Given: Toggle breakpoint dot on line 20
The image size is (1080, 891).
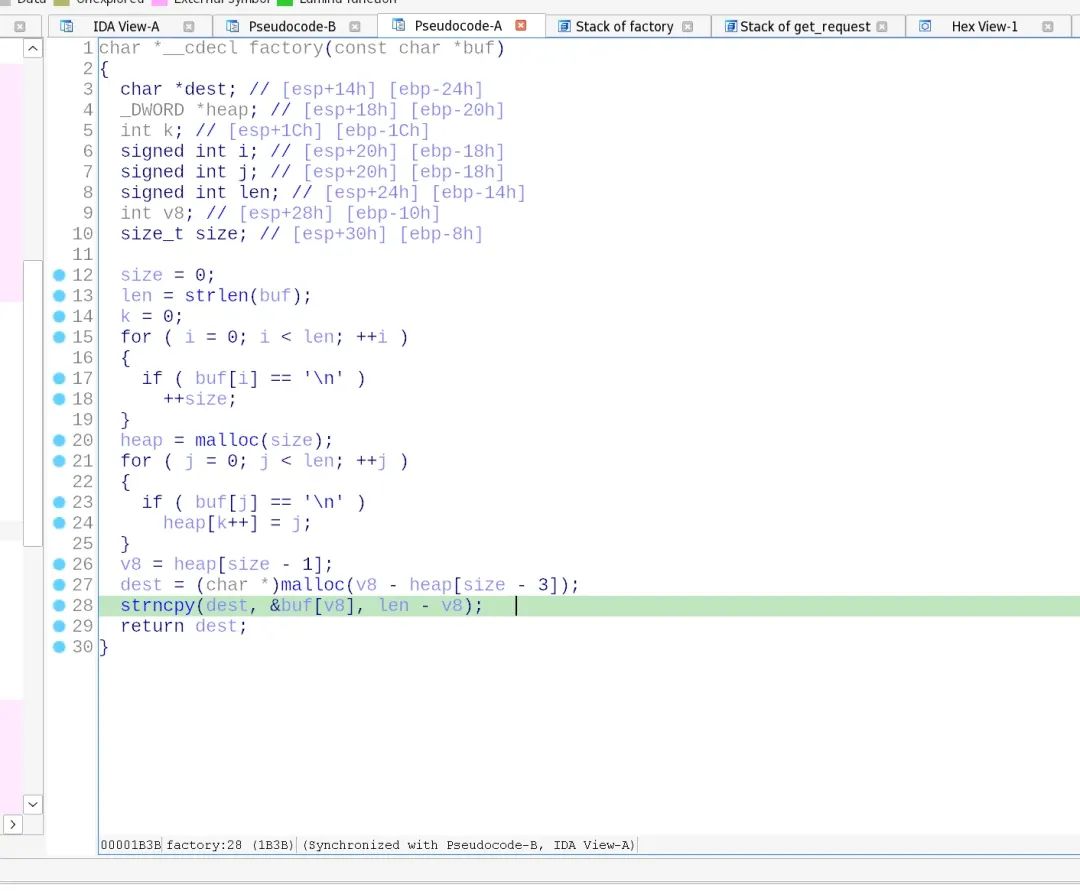Looking at the screenshot, I should pyautogui.click(x=59, y=440).
